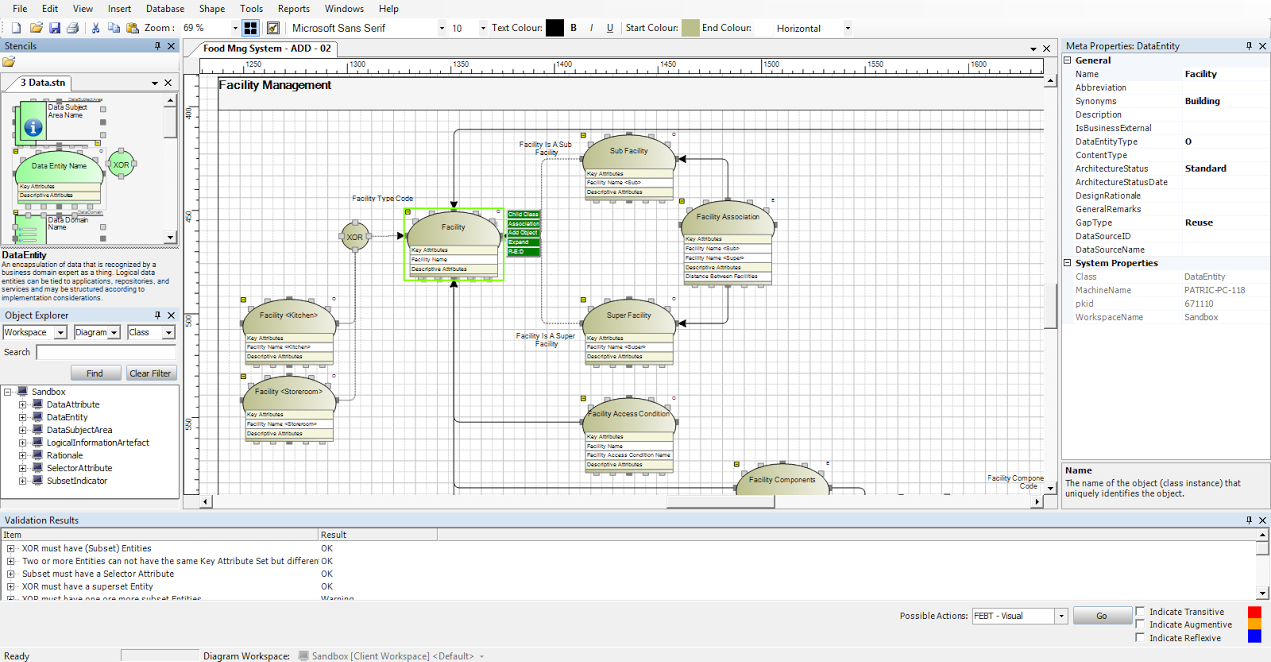Click the Print toolbar icon

coord(72,28)
